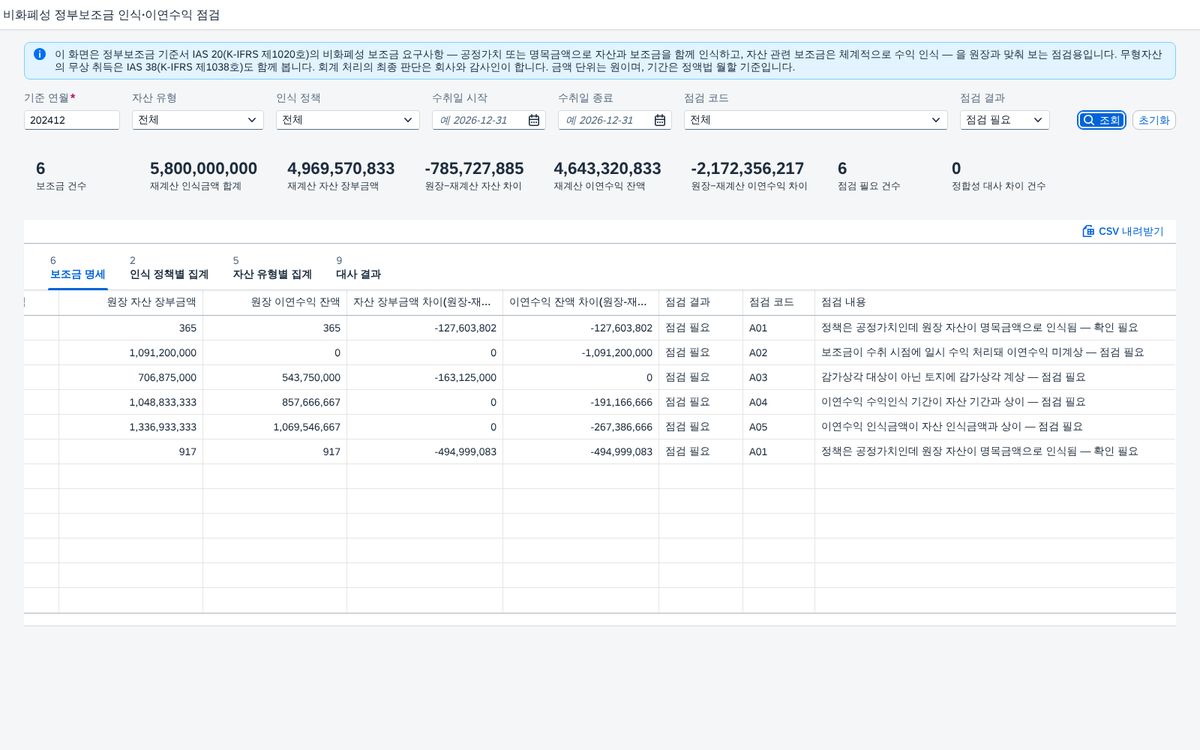1200x750 pixels.
Task: Select the A03 code cell
Action: coord(779,378)
